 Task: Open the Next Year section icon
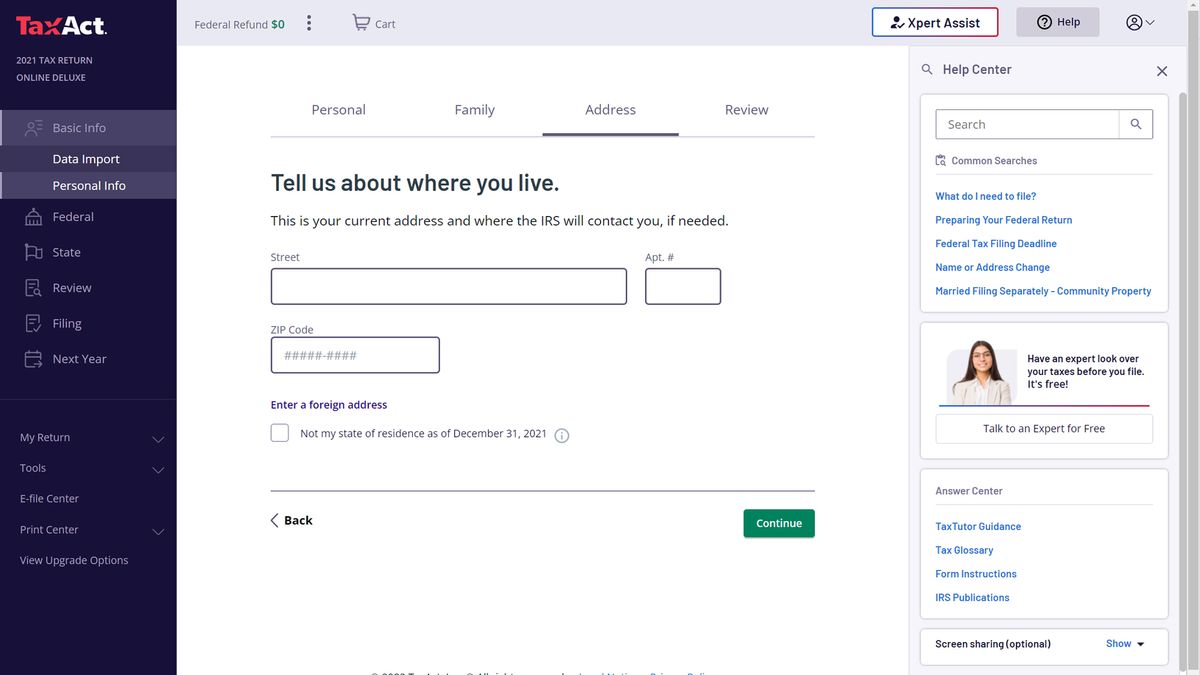click(x=34, y=358)
